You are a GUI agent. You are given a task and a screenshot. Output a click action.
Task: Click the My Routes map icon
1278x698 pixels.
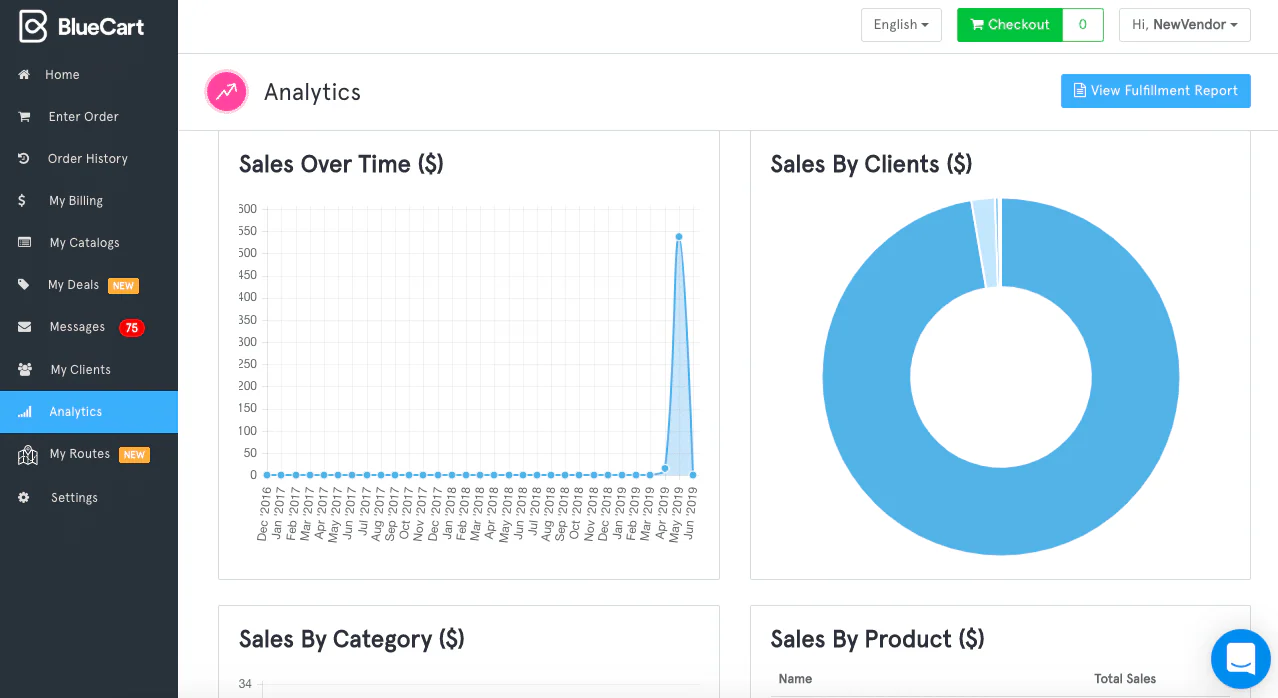(28, 456)
